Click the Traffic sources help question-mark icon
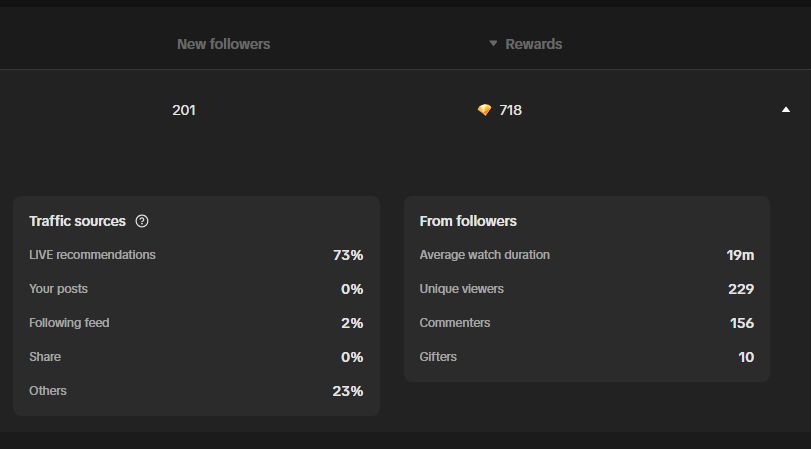 142,221
